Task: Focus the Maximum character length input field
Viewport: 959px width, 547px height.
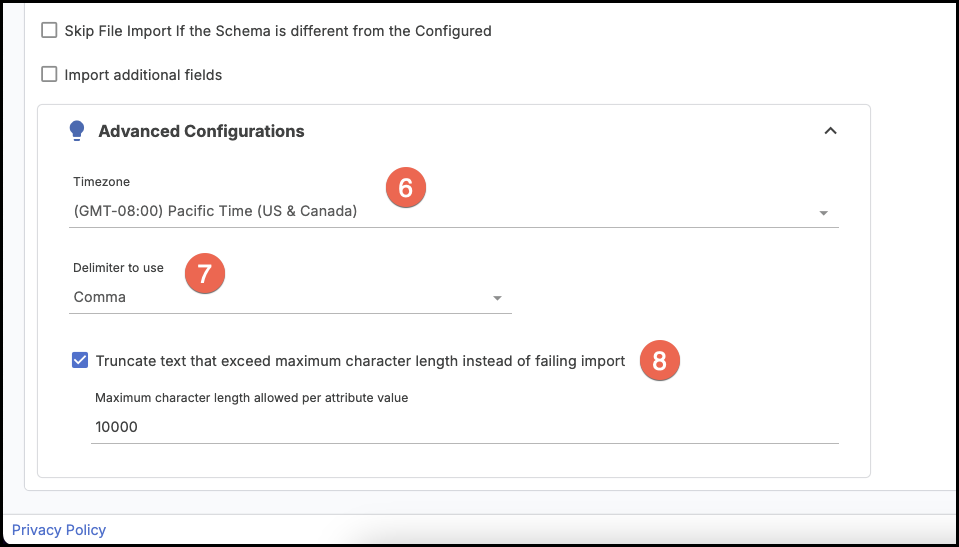Action: point(465,427)
